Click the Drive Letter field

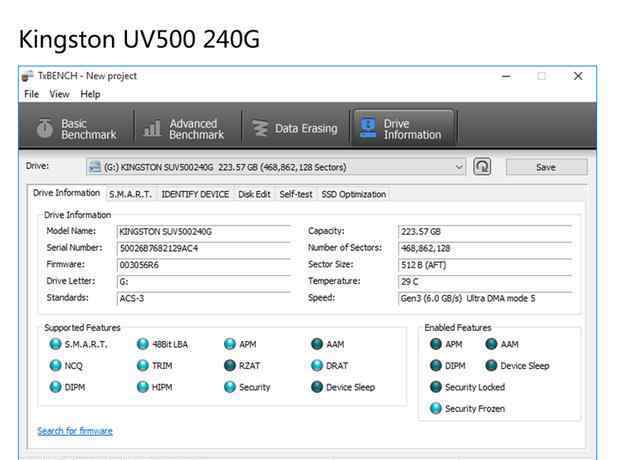tap(204, 282)
